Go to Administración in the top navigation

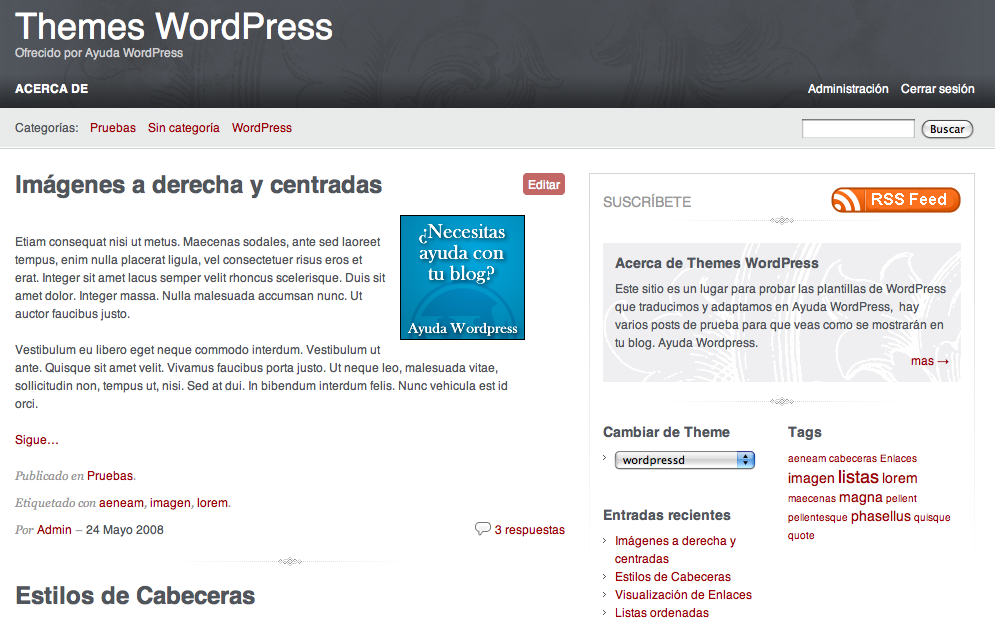[848, 89]
